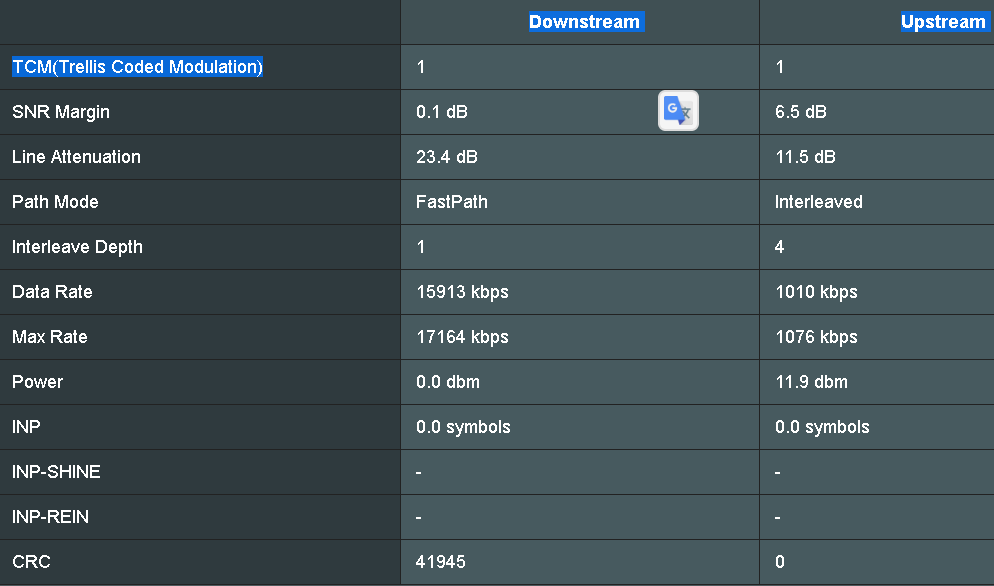Screen dimensions: 994x586
Task: Click the 1010 kbps upstream data rate
Action: click(x=816, y=292)
